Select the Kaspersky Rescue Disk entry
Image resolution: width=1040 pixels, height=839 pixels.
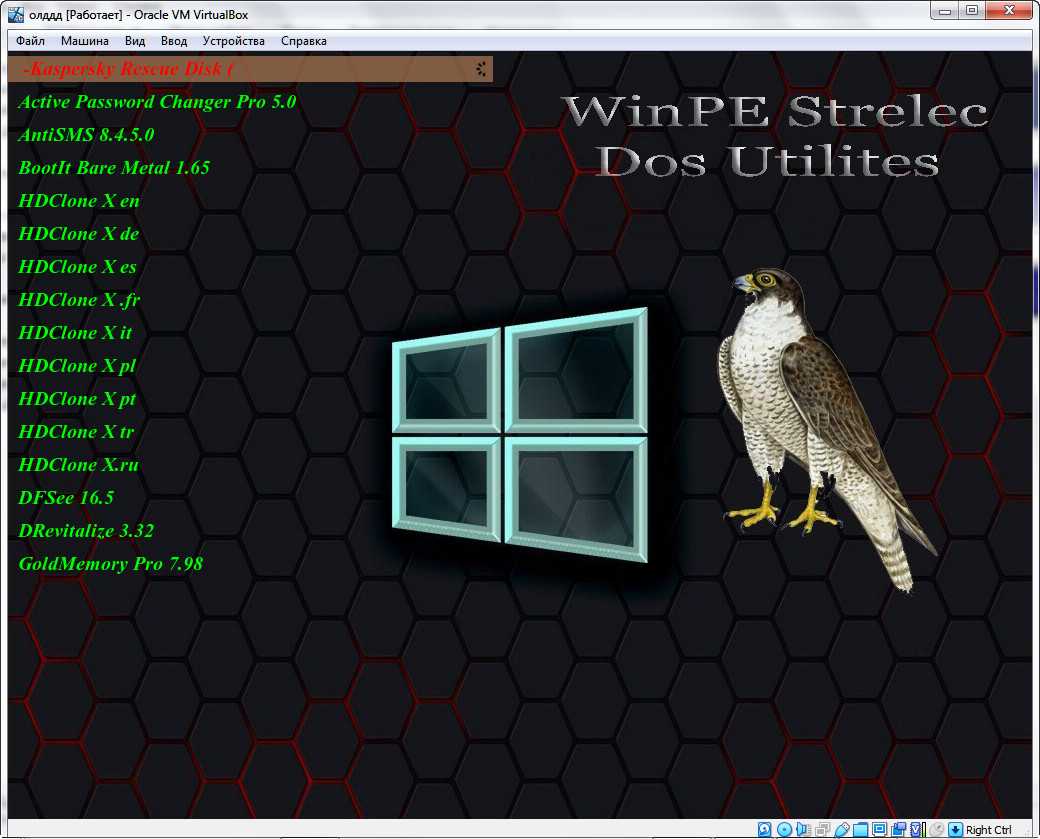point(250,69)
